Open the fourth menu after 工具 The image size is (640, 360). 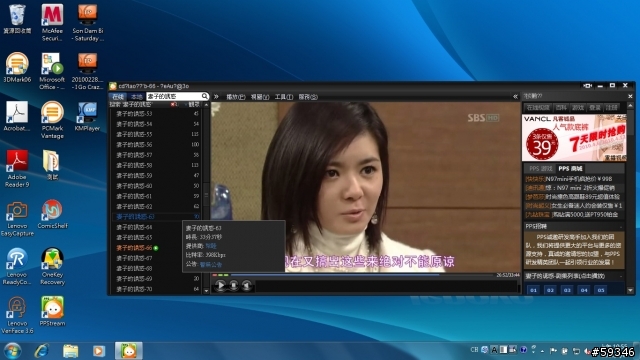tap(308, 97)
